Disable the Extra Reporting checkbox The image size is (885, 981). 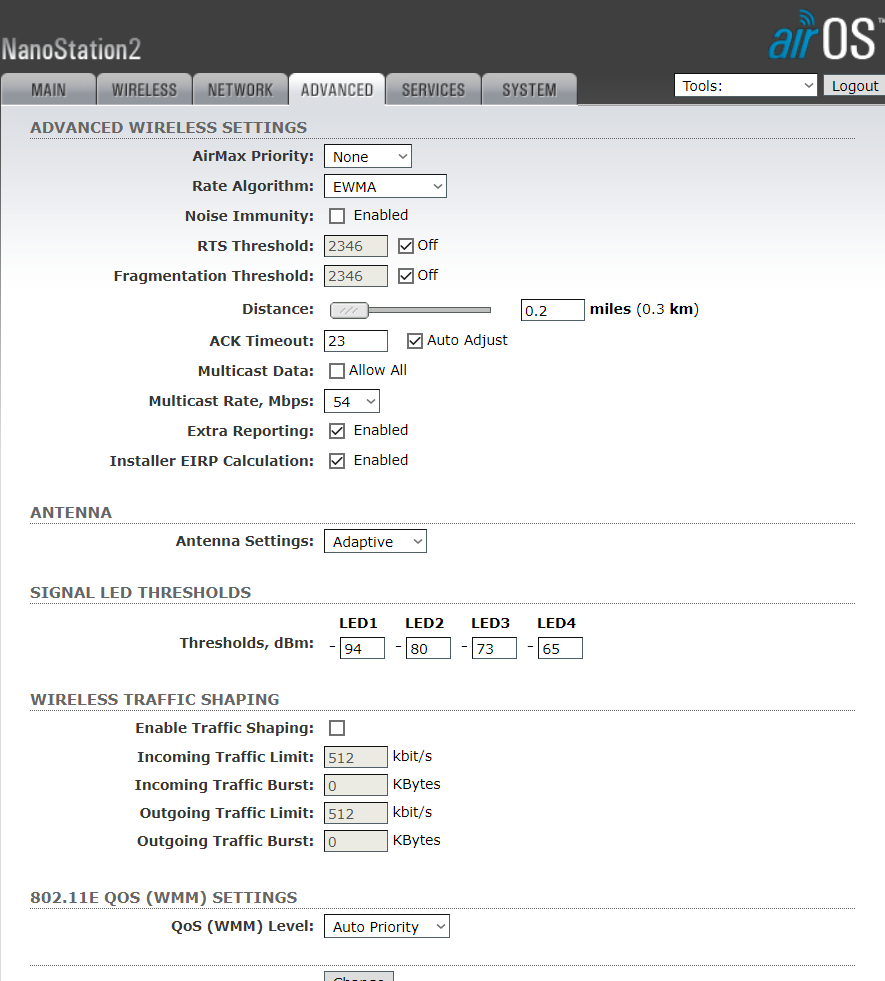[337, 431]
